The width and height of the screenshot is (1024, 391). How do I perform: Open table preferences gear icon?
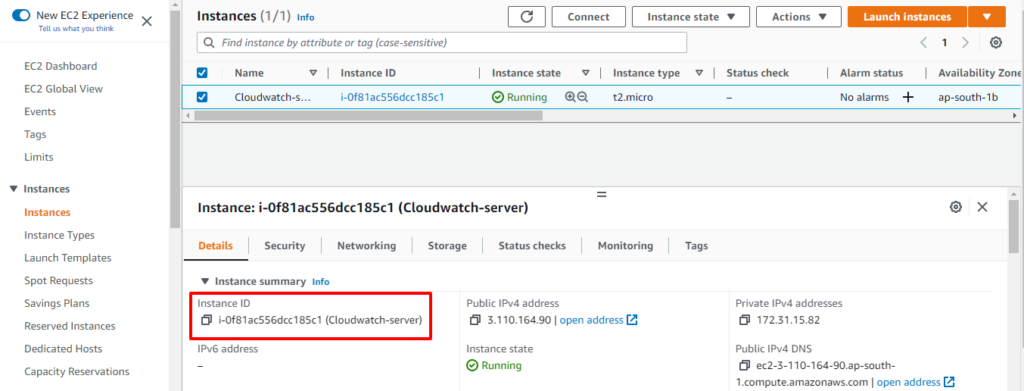(x=995, y=43)
